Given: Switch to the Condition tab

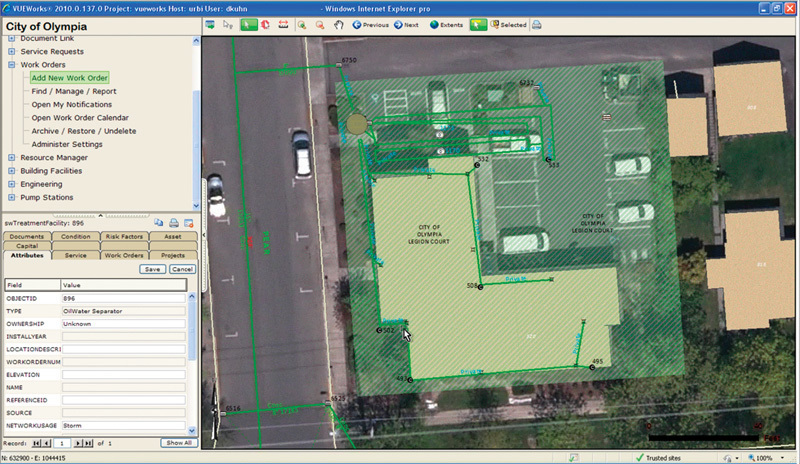Looking at the screenshot, I should tap(75, 236).
